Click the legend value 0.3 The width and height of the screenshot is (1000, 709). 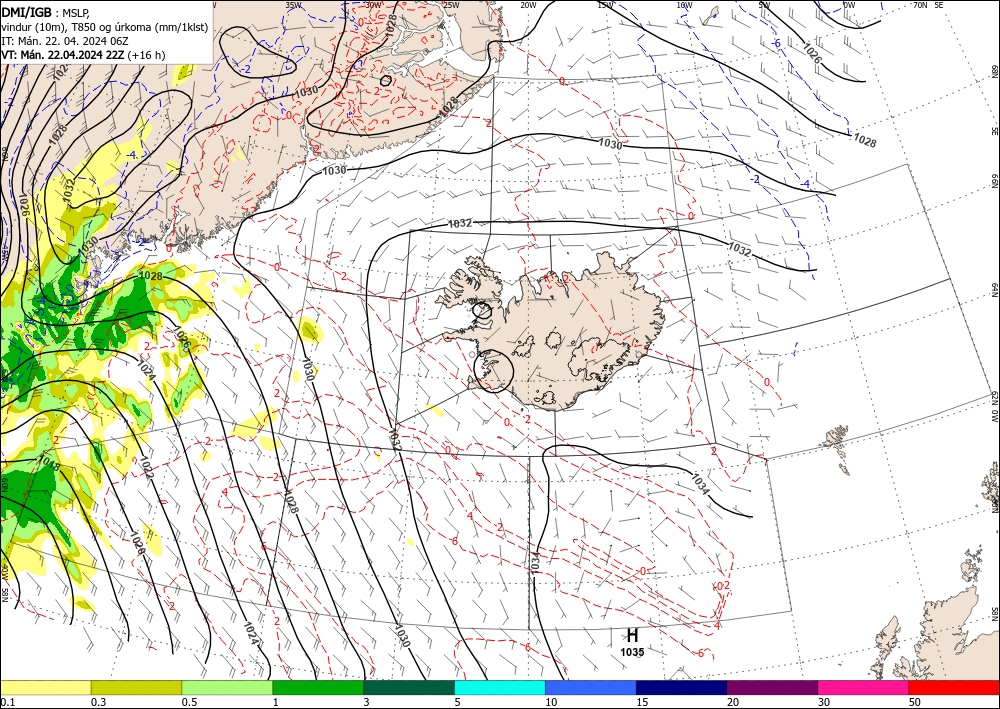[98, 702]
